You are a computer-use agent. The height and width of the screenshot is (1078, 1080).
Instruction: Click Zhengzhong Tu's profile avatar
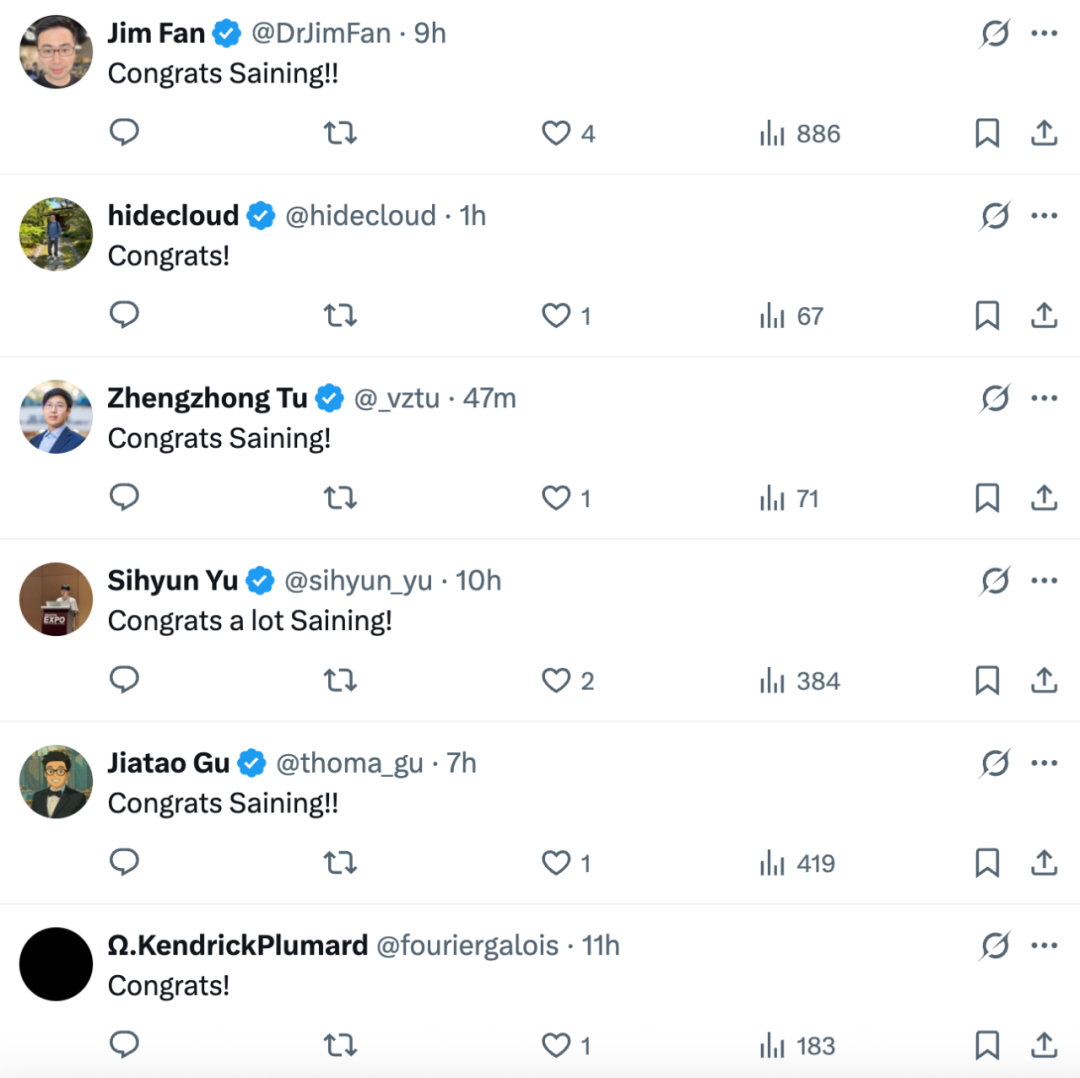(x=56, y=417)
